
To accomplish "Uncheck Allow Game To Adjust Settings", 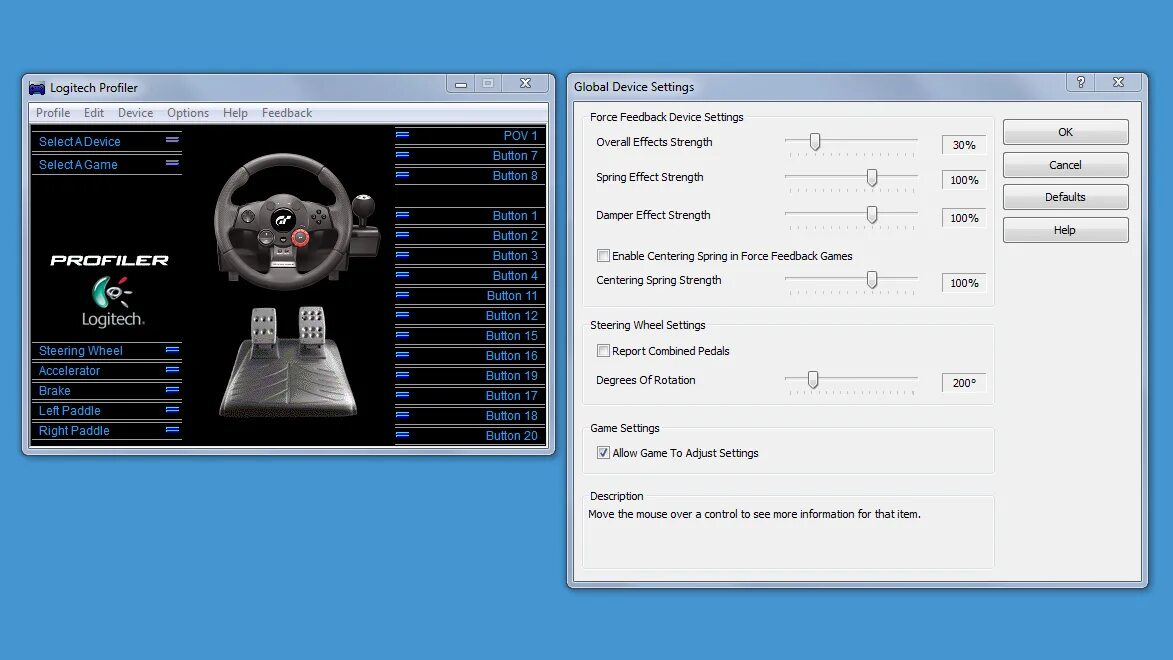I will point(603,453).
